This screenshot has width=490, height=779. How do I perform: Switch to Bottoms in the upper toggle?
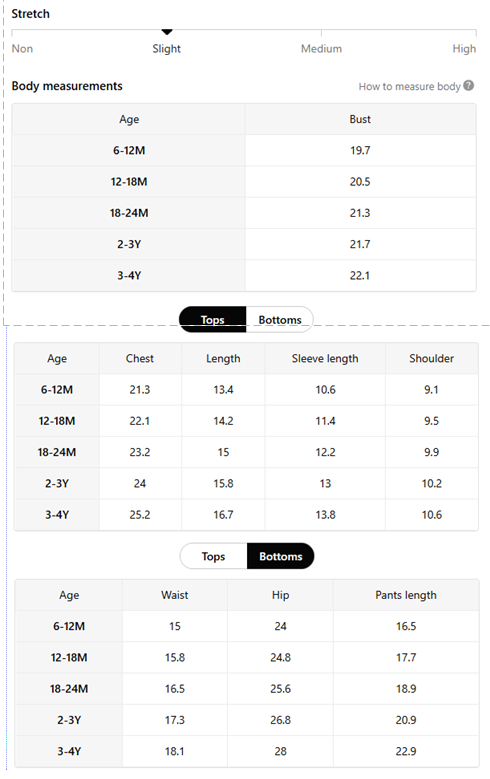(280, 319)
